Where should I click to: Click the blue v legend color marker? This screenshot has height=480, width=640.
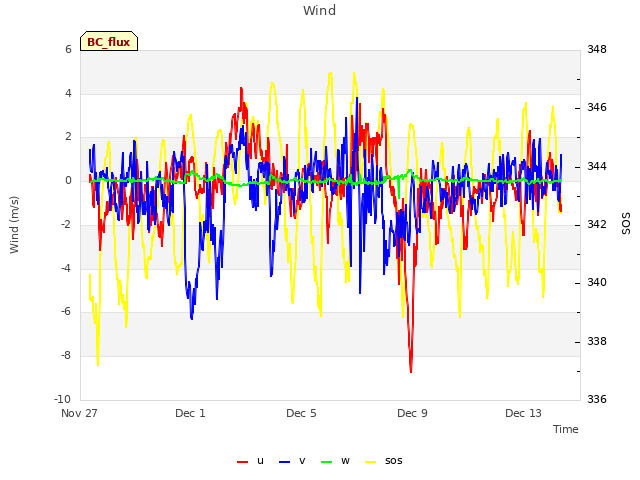tap(284, 462)
